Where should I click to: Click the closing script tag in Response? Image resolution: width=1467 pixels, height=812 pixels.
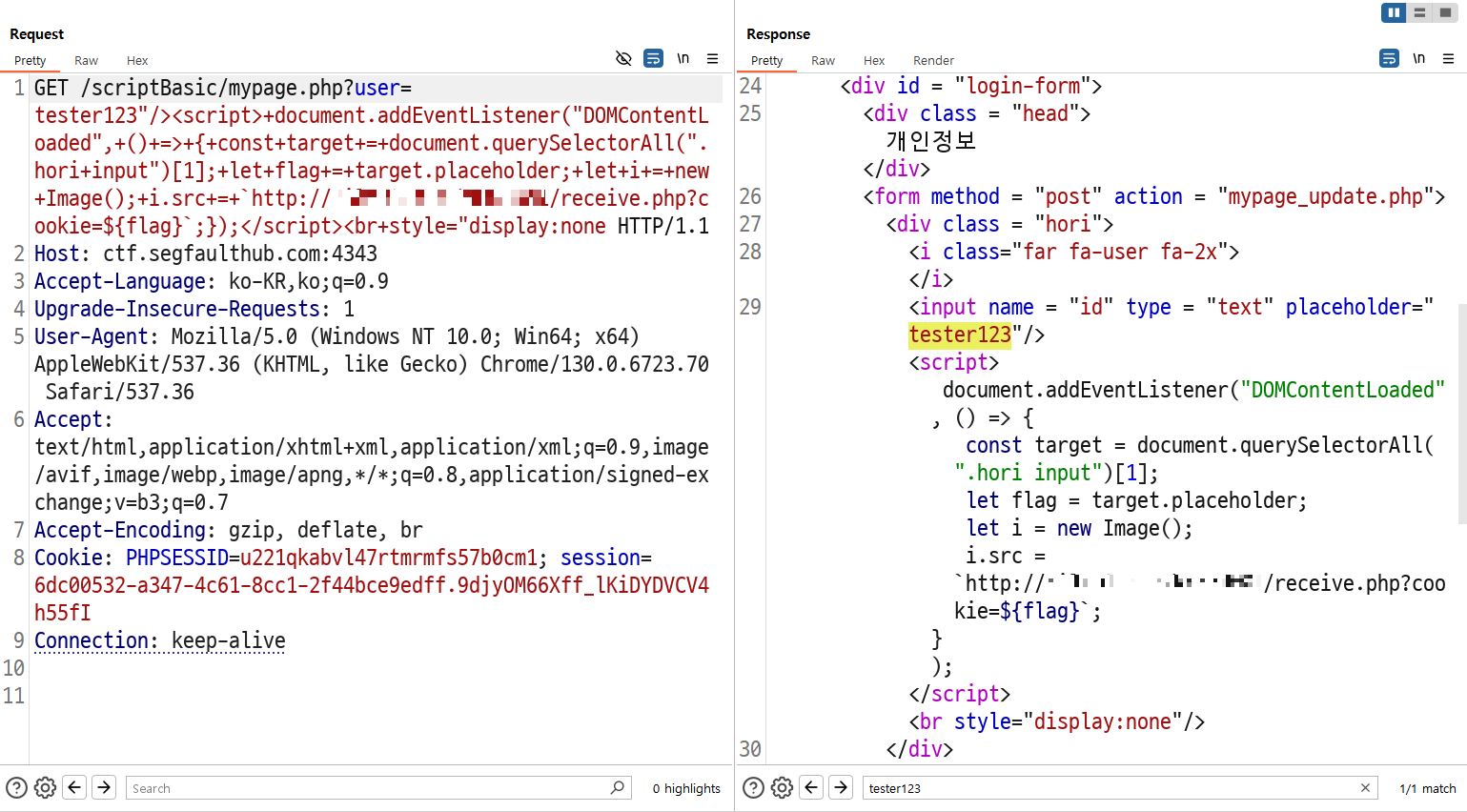[x=960, y=694]
